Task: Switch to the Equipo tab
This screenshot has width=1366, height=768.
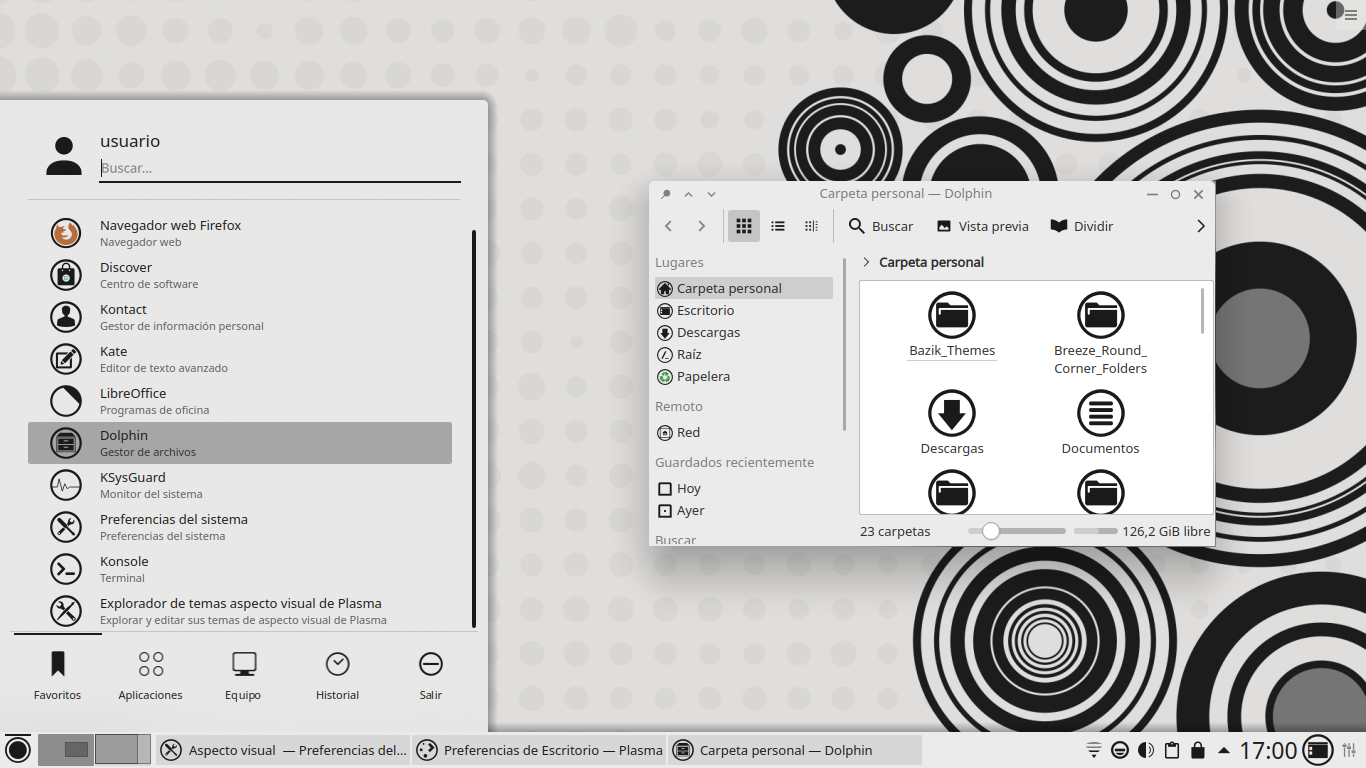Action: pyautogui.click(x=243, y=675)
